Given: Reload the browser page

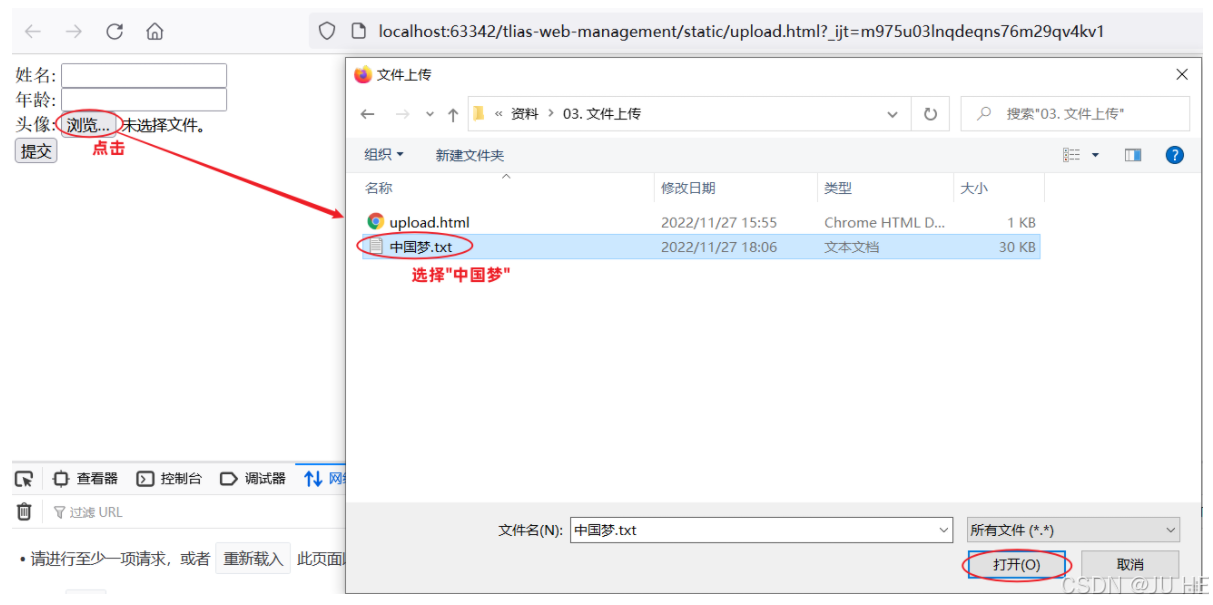Looking at the screenshot, I should (x=114, y=32).
